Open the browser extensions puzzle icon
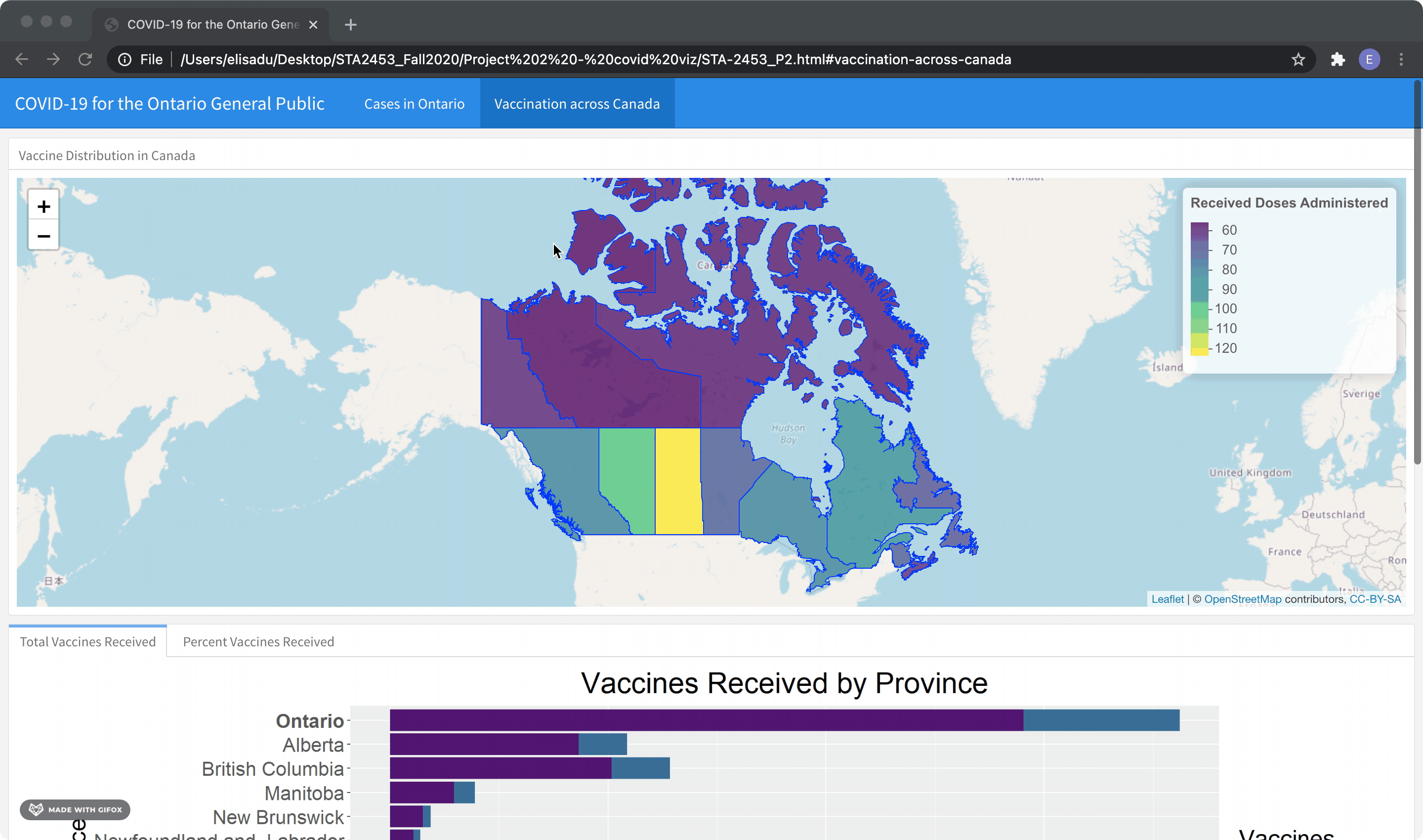Viewport: 1423px width, 840px height. coord(1338,59)
